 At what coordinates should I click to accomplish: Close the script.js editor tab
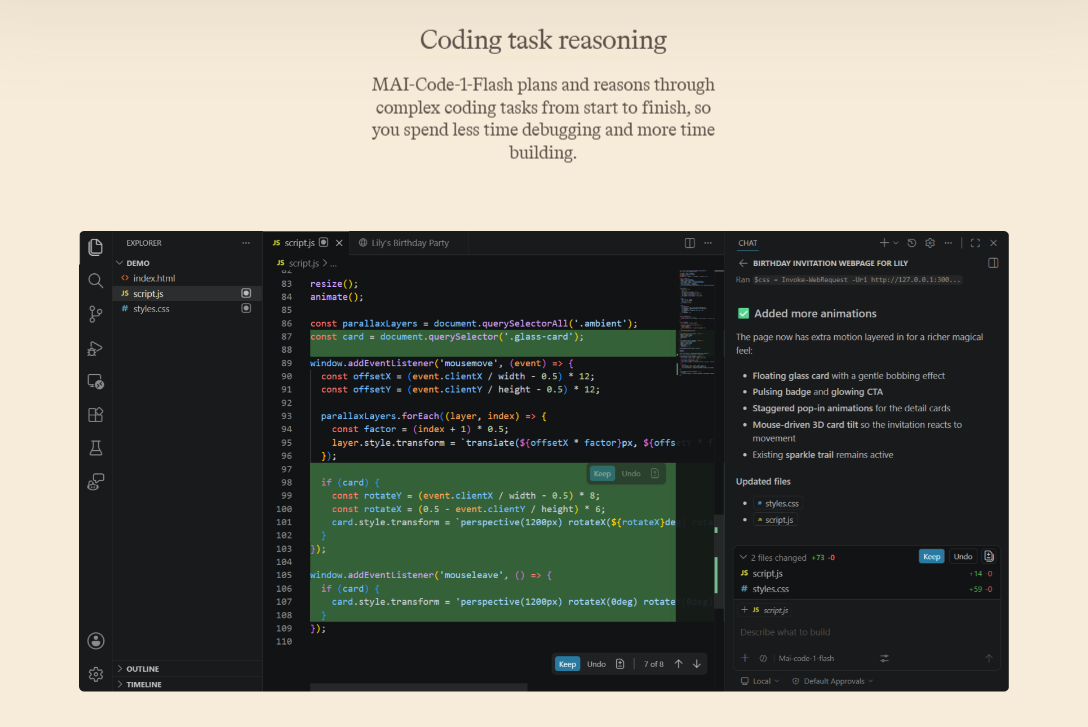coord(339,243)
